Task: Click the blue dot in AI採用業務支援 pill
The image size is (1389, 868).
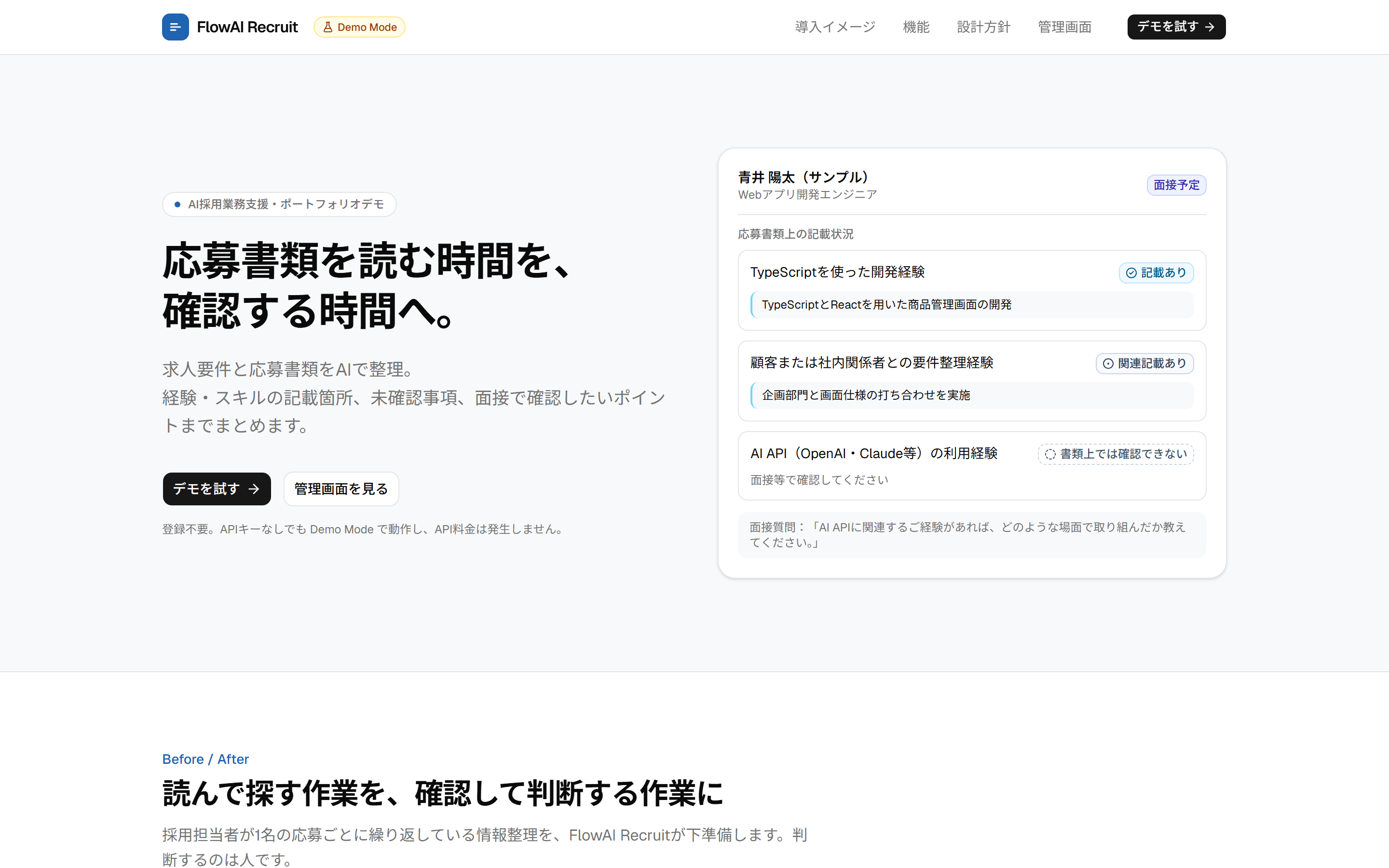Action: [177, 204]
